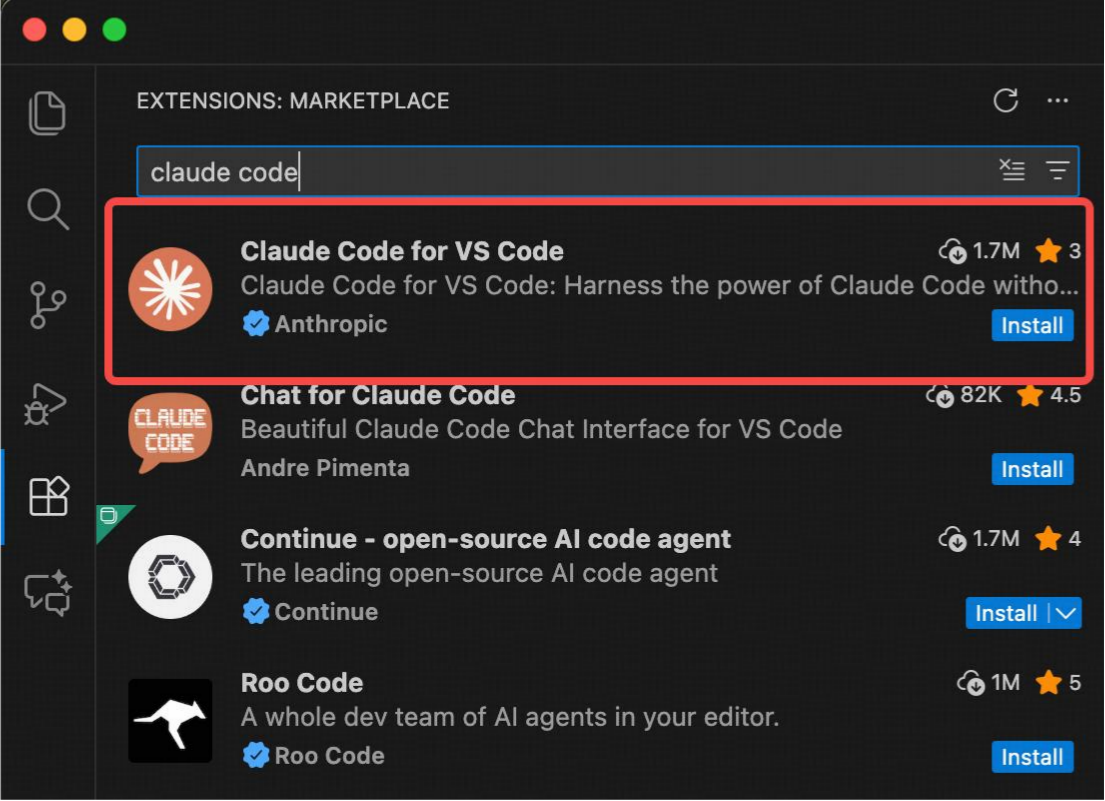
Task: Open the Roo Code extension title
Action: [302, 683]
